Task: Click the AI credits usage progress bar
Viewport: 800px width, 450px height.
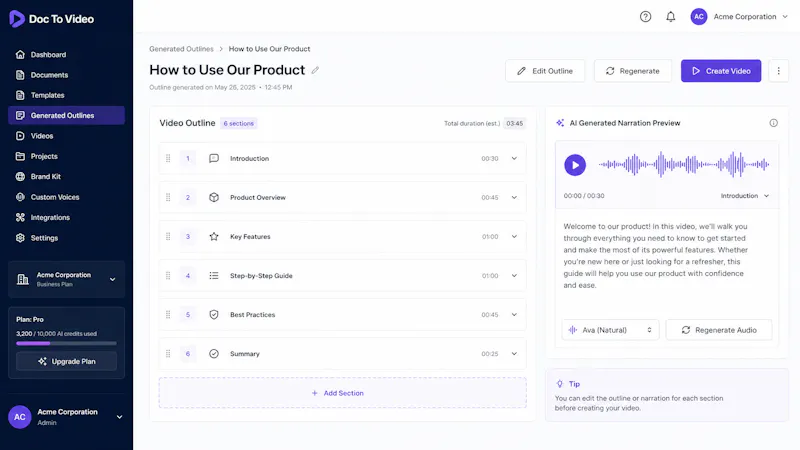Action: coord(66,343)
